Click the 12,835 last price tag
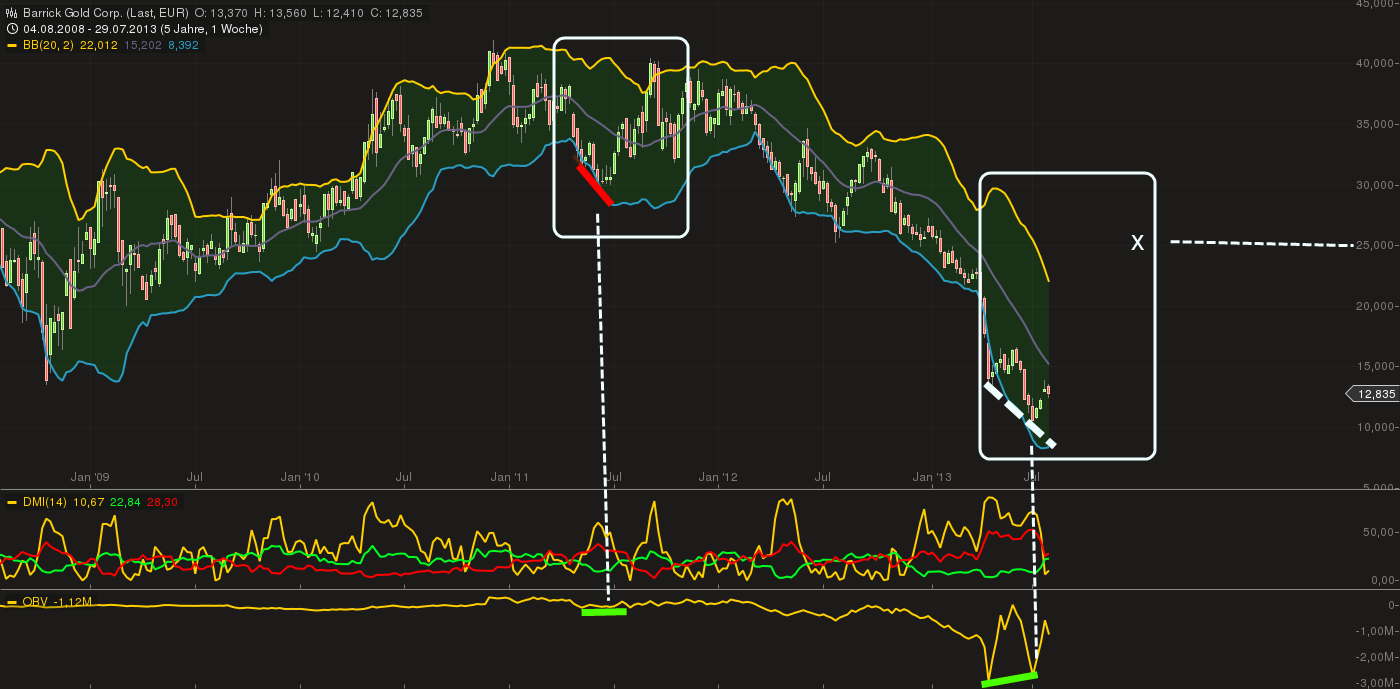 (1376, 394)
